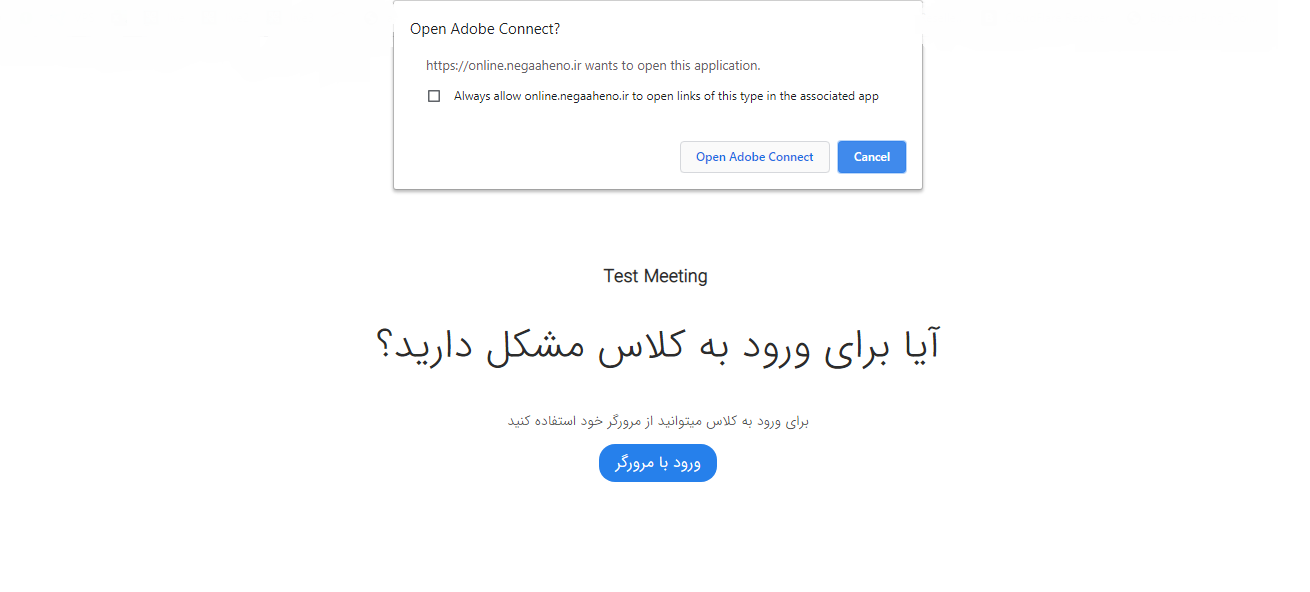
Task: Click the small Persian instruction text above button
Action: click(x=657, y=421)
